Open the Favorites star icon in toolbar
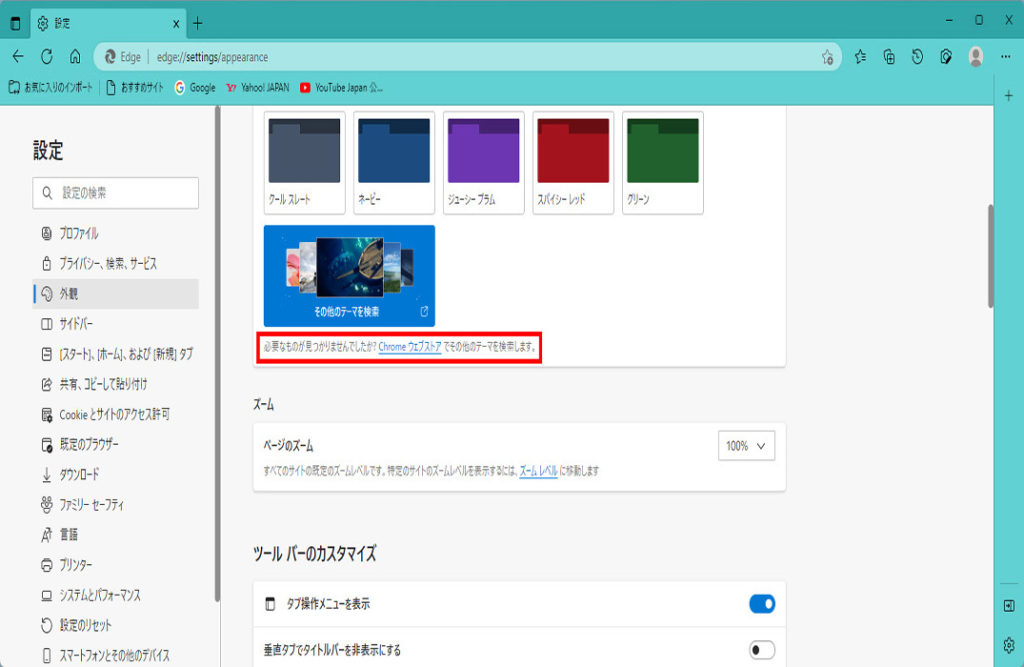This screenshot has width=1024, height=667. (860, 57)
